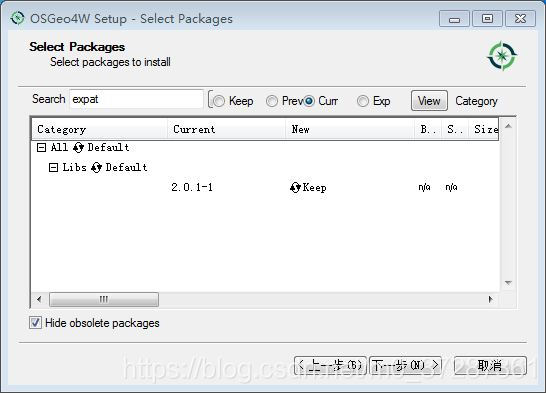
Task: Click the 2.0.1-1 version cell
Action: (192, 187)
